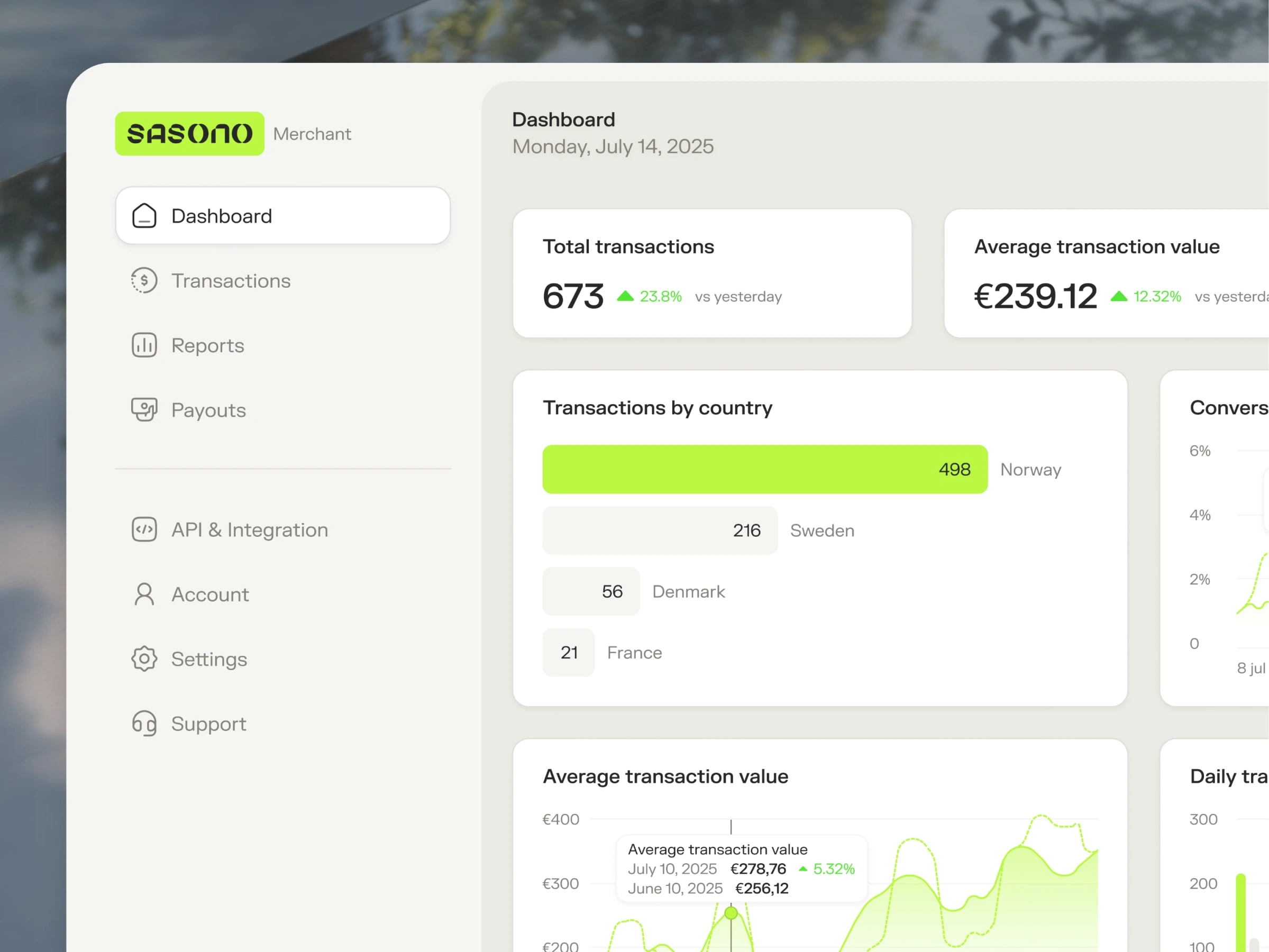Click the Merchant label beside the logo

pyautogui.click(x=312, y=134)
